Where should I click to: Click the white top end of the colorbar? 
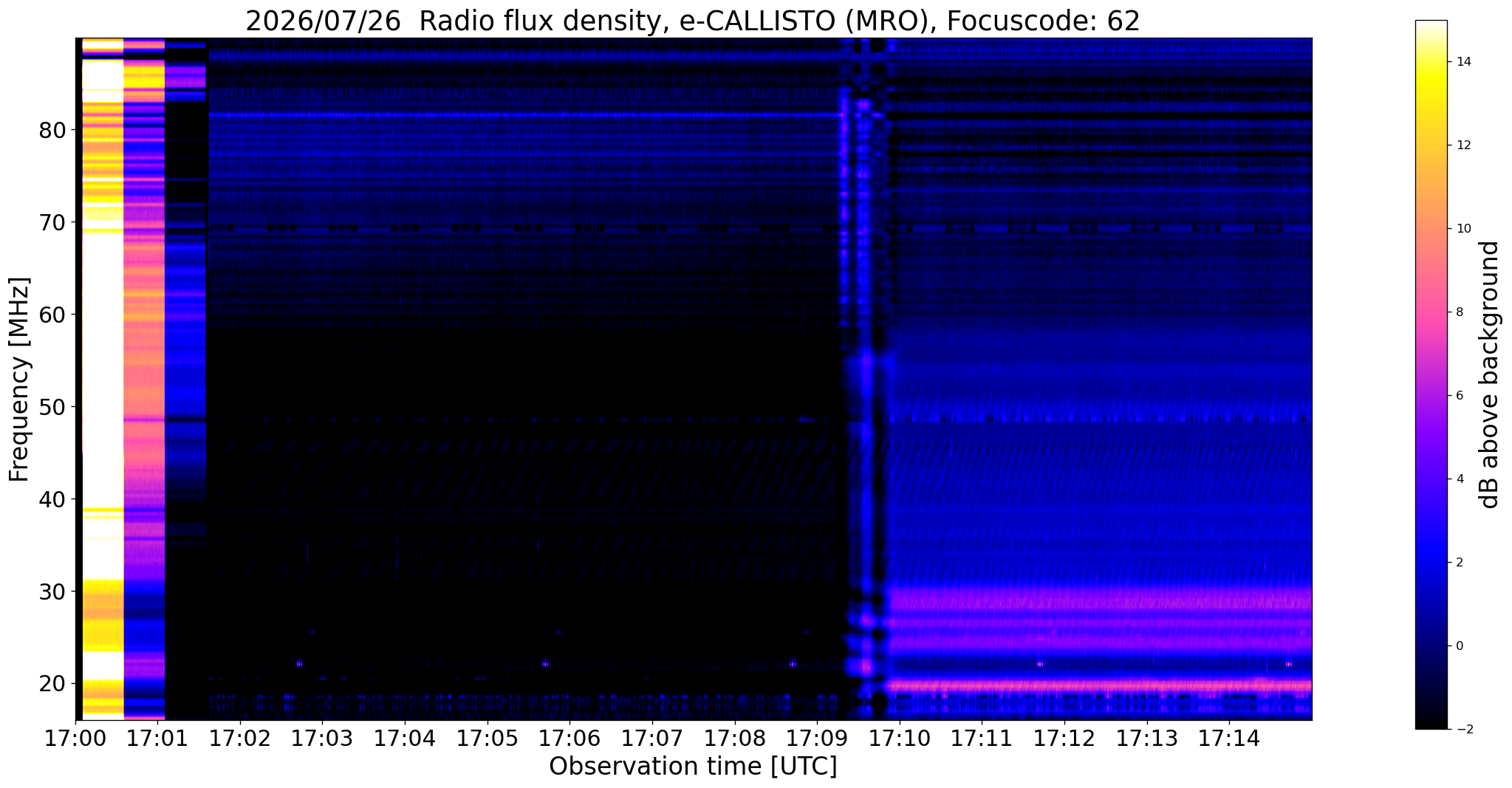click(1431, 27)
